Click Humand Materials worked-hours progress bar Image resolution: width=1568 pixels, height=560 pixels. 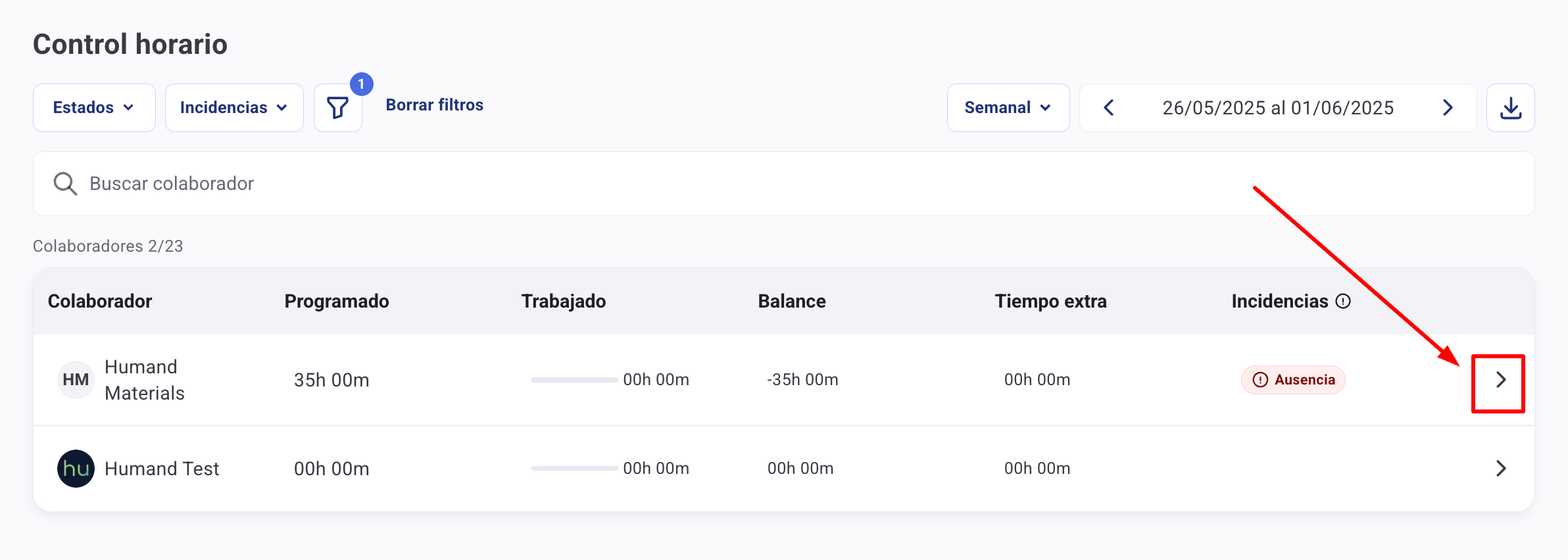click(574, 380)
